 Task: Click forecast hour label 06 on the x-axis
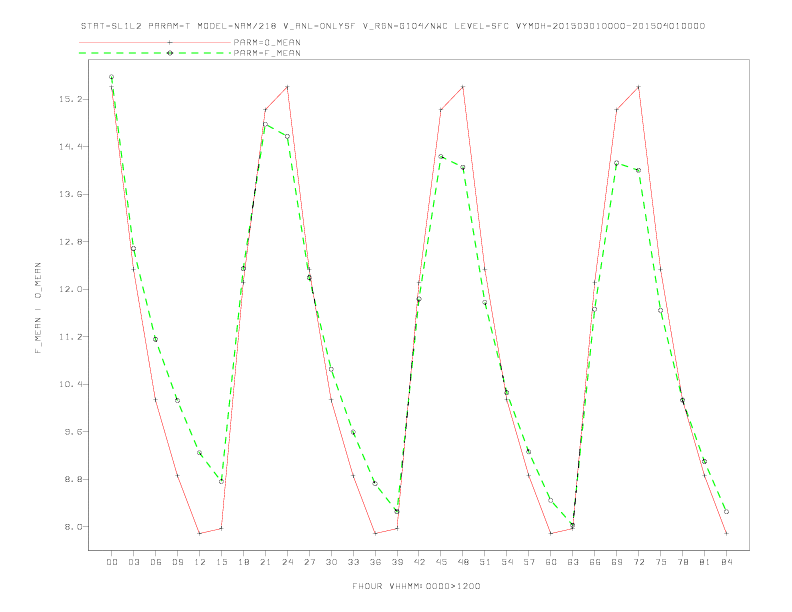click(156, 562)
